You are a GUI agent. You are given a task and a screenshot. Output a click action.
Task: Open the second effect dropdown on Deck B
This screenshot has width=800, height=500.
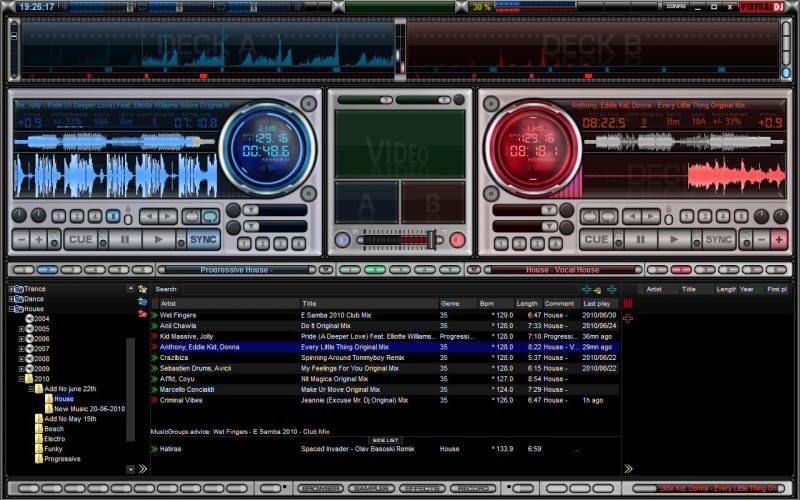[548, 226]
